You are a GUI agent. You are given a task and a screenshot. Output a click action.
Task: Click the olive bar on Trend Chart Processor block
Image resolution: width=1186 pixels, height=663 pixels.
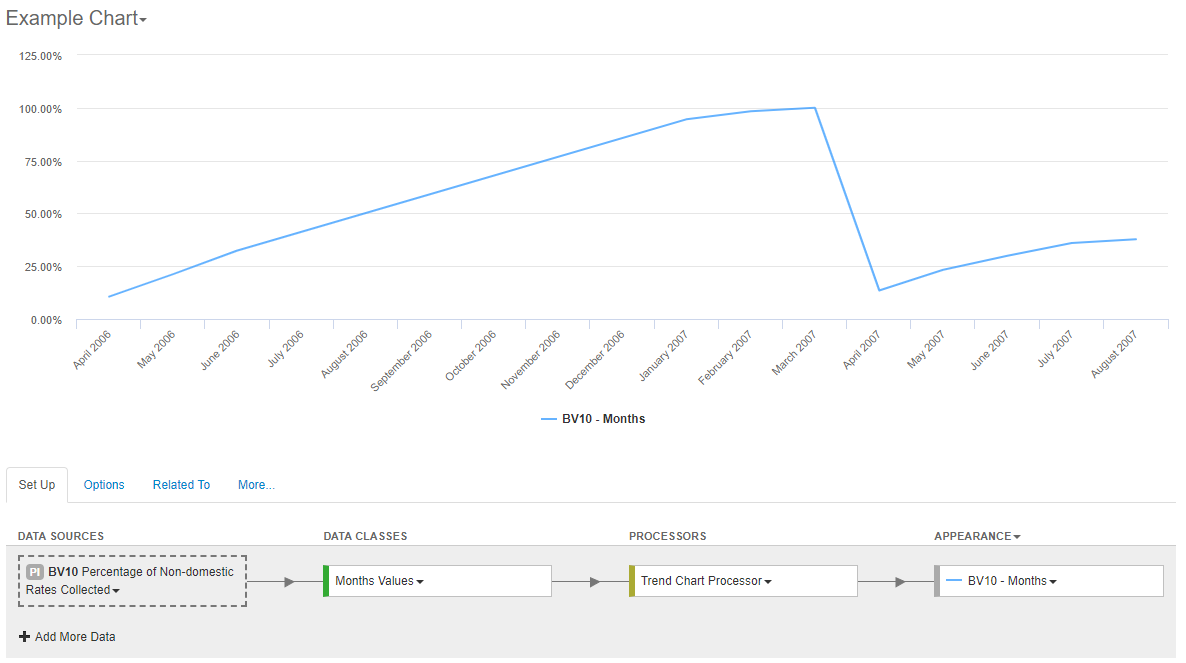[x=633, y=580]
